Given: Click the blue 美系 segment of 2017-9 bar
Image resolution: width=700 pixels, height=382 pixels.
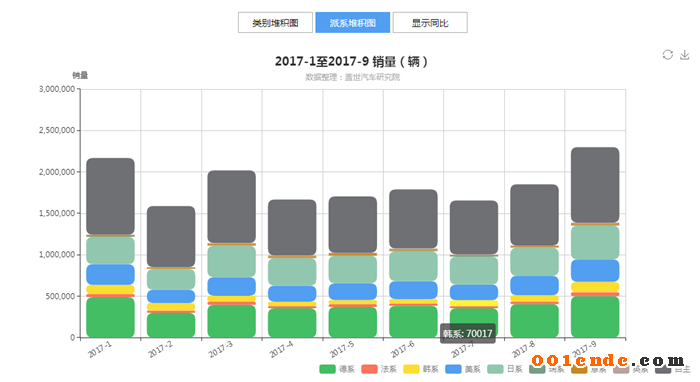Looking at the screenshot, I should click(x=595, y=270).
